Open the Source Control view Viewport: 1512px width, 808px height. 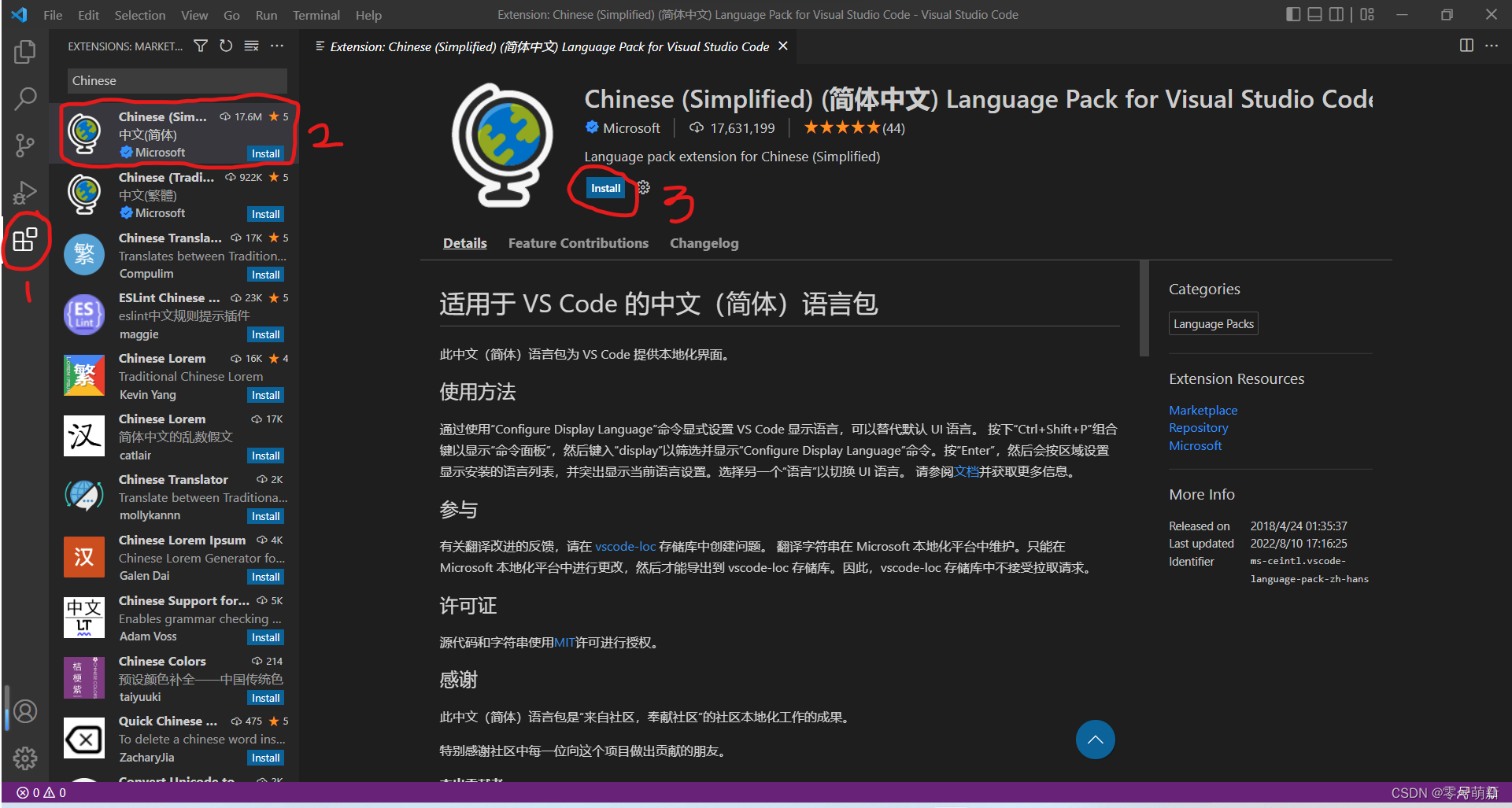[25, 146]
